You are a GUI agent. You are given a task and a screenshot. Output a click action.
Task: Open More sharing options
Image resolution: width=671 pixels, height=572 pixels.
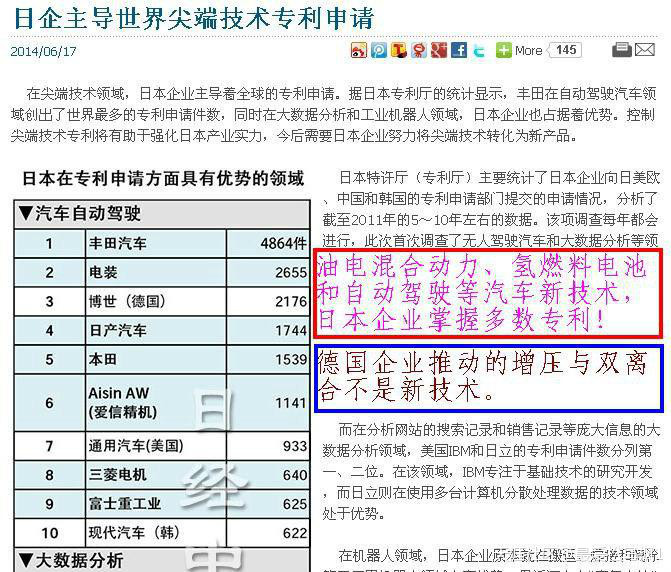(528, 50)
